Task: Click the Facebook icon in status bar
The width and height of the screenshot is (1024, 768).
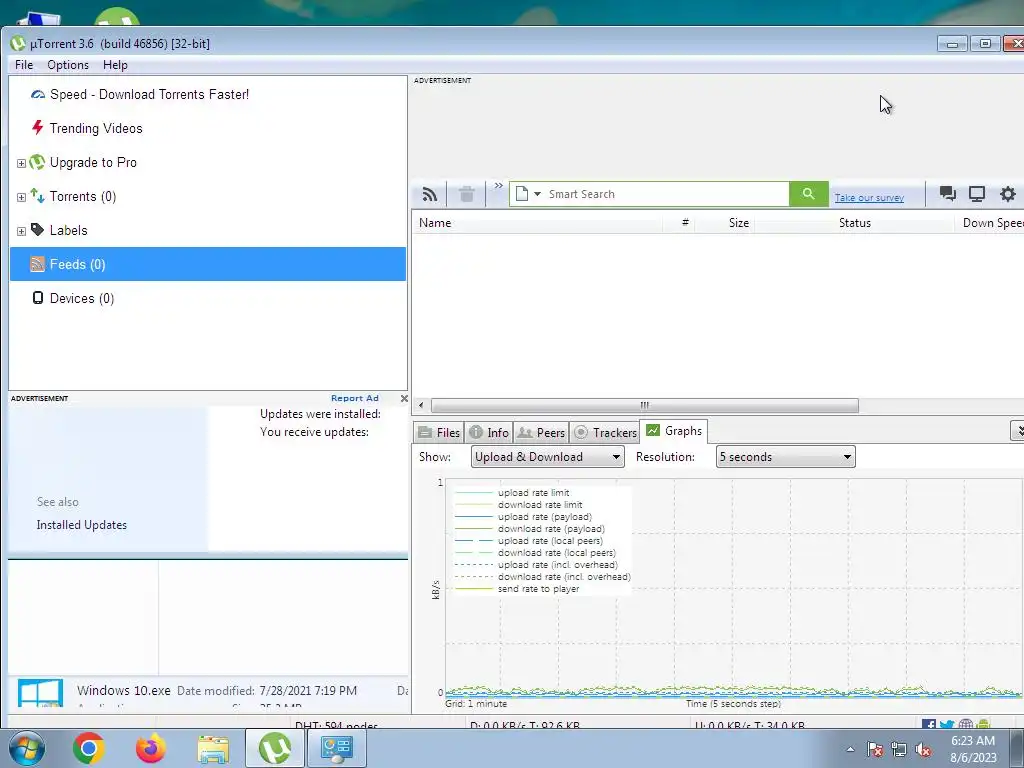Action: (929, 724)
